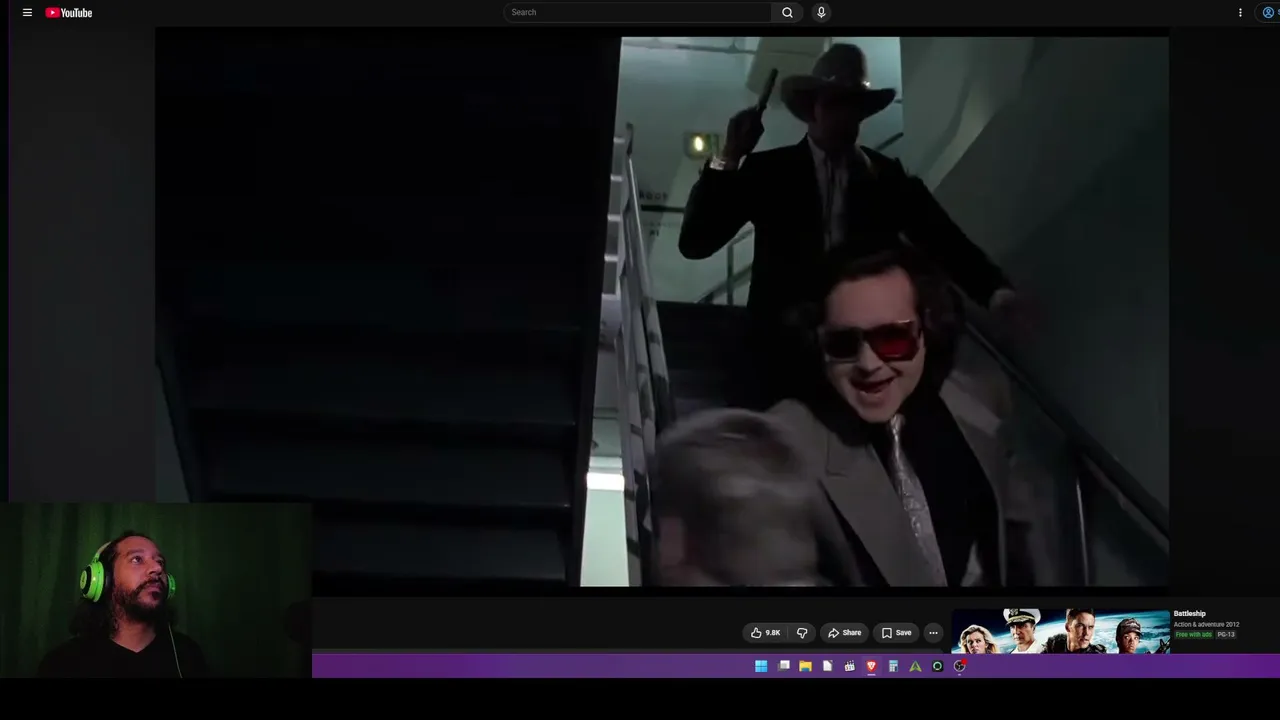Image resolution: width=1280 pixels, height=720 pixels.
Task: Open the green triangle app on taskbar
Action: [x=915, y=666]
